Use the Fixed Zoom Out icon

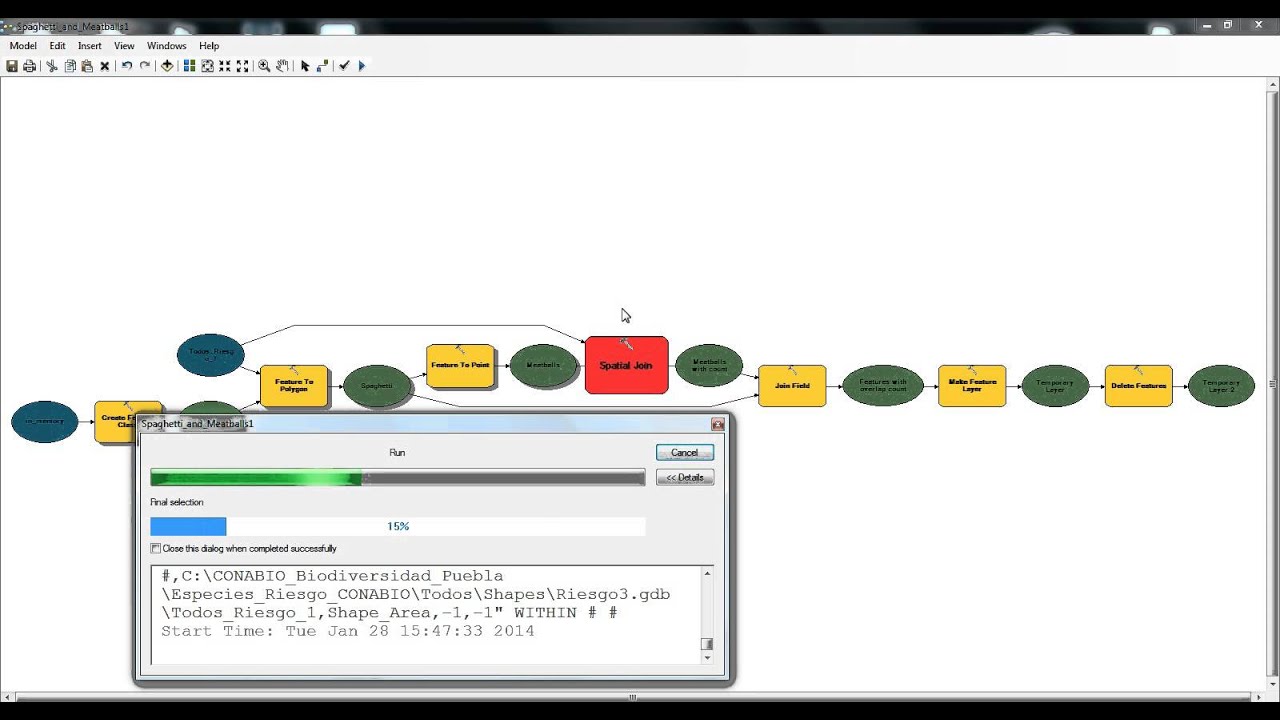pyautogui.click(x=242, y=66)
